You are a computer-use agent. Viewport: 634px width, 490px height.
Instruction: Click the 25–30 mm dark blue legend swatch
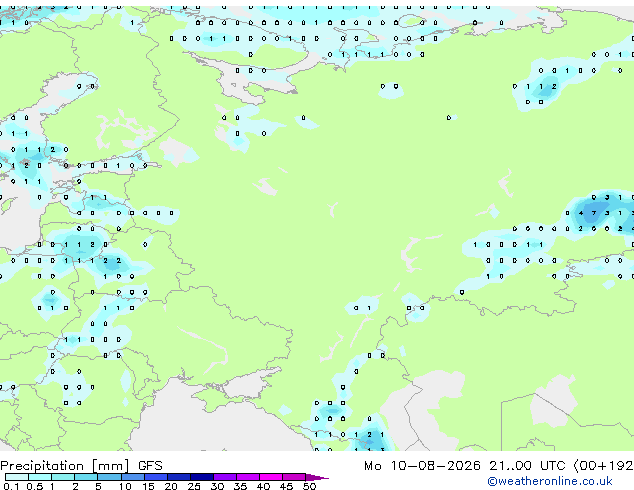tap(202, 477)
